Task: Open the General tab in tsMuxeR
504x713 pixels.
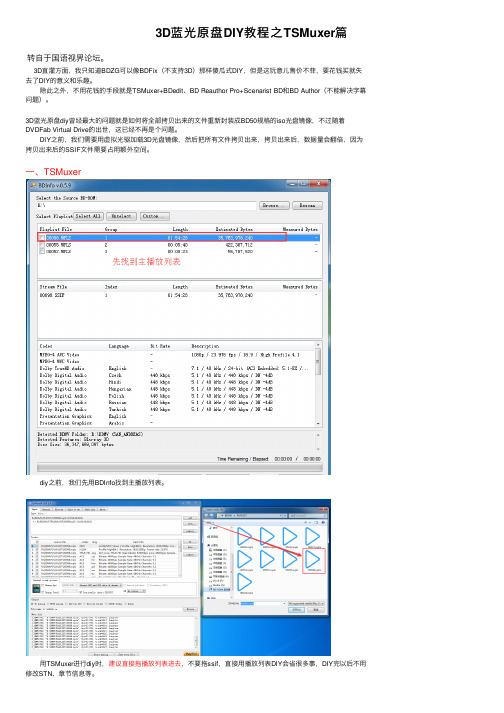Action: point(46,509)
